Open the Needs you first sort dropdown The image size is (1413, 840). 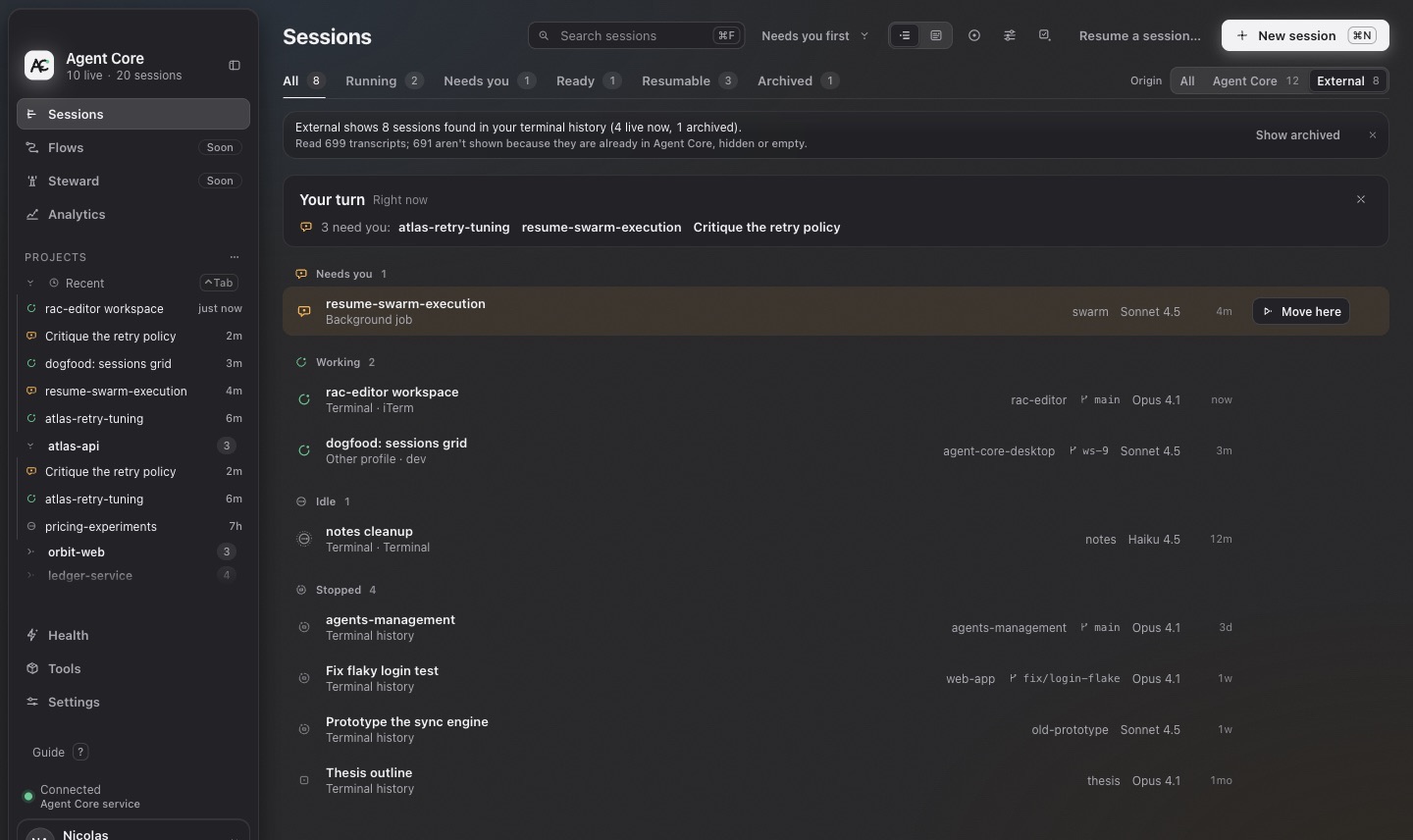814,35
